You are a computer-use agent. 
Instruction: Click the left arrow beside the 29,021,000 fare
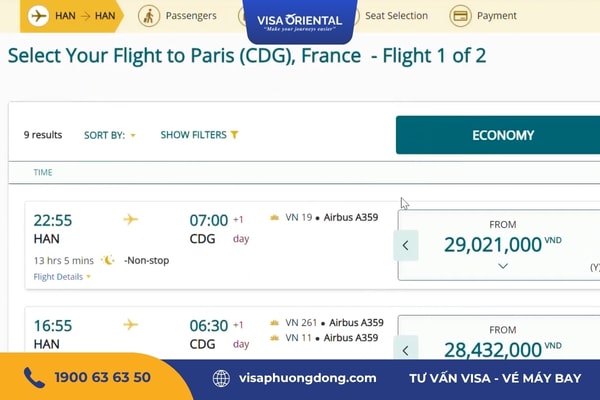coord(406,245)
